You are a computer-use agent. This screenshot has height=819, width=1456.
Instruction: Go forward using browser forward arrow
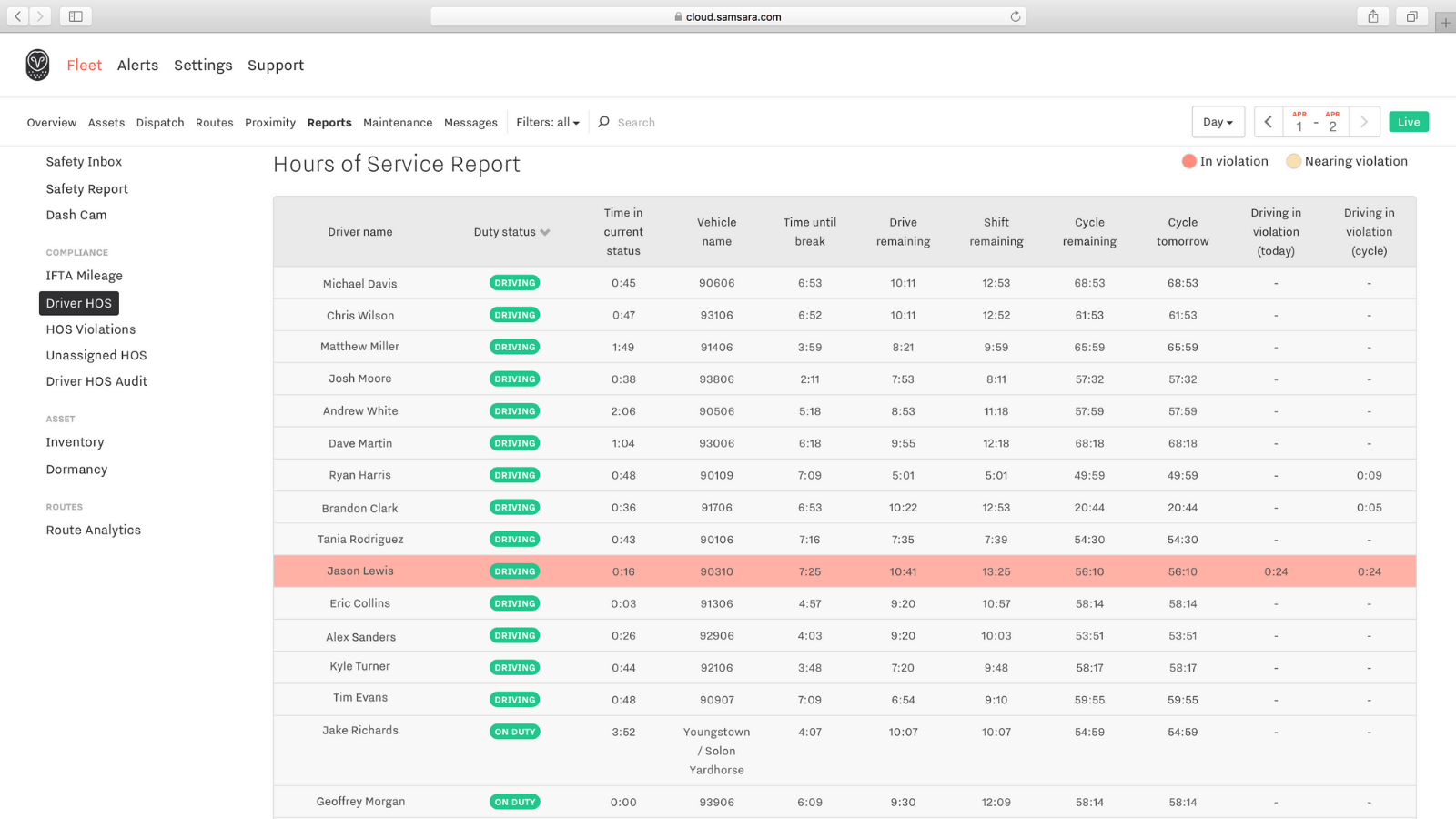pos(40,16)
